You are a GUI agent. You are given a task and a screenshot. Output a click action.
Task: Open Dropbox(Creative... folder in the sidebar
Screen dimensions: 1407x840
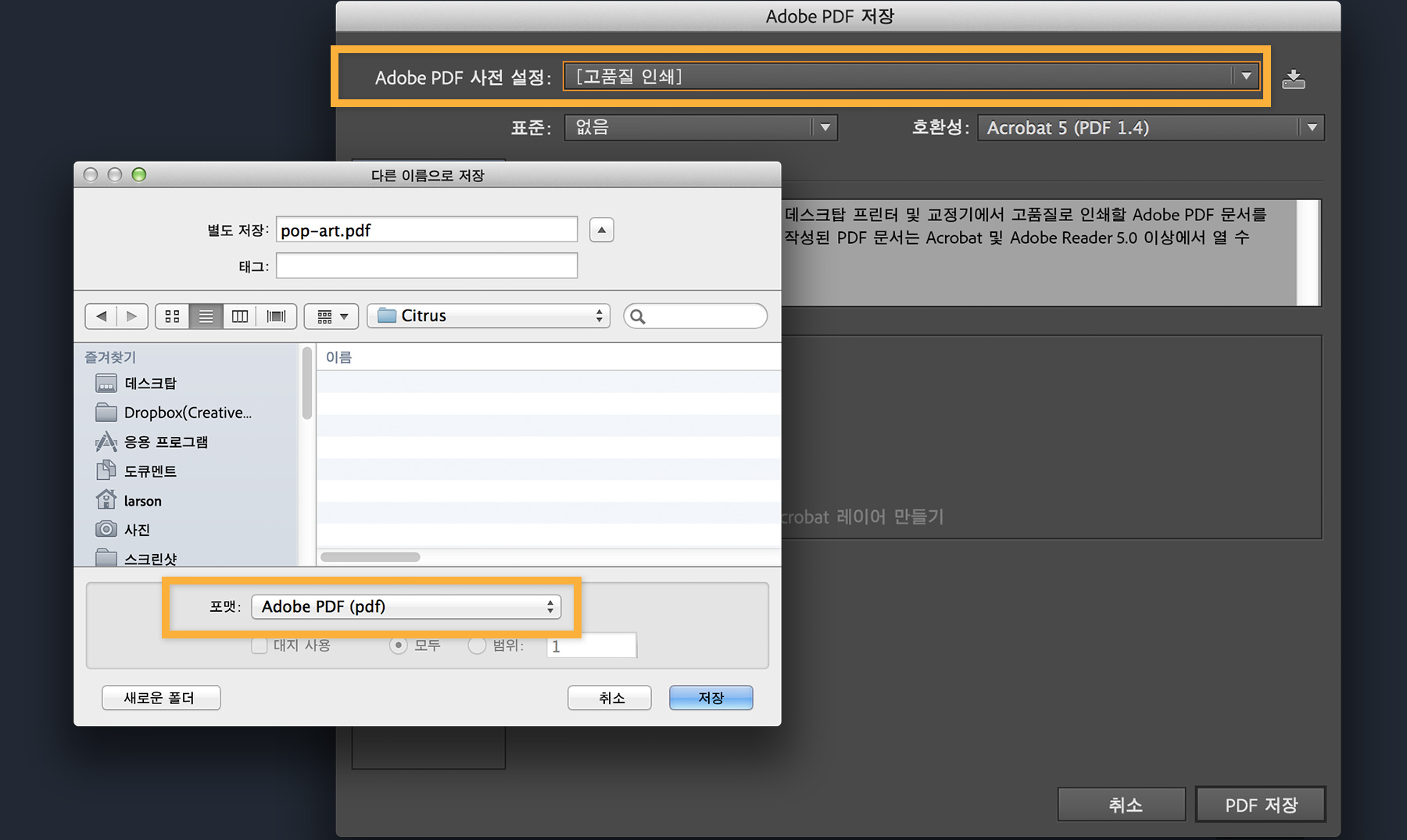point(188,413)
